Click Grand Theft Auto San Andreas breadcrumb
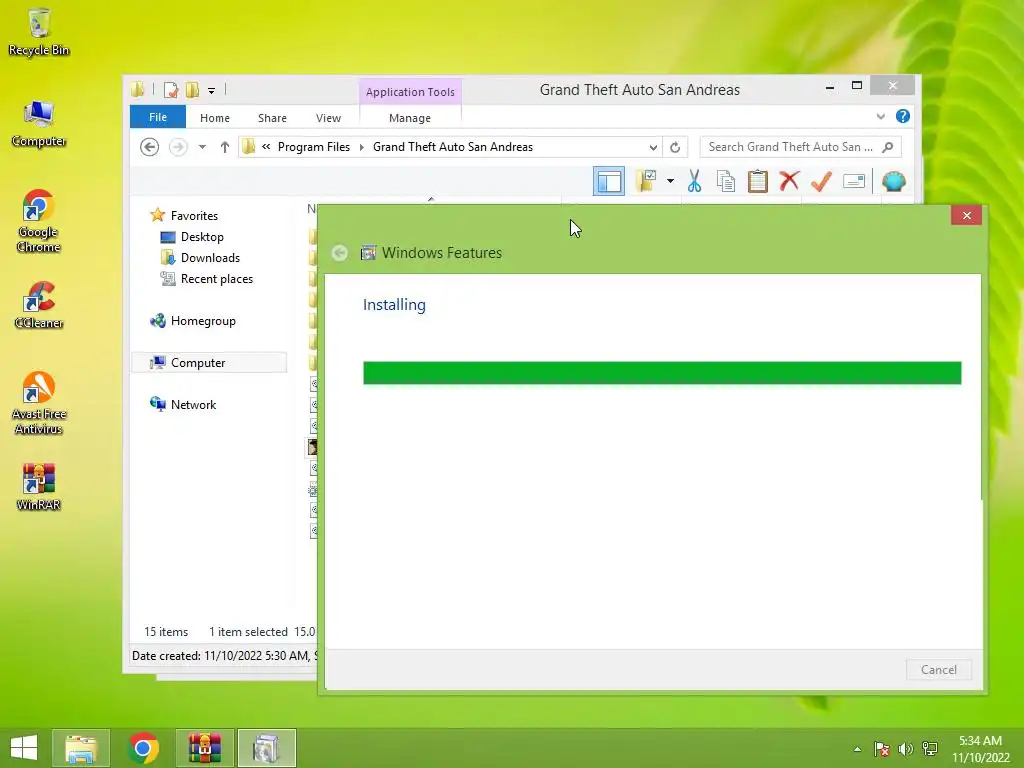 (x=453, y=147)
